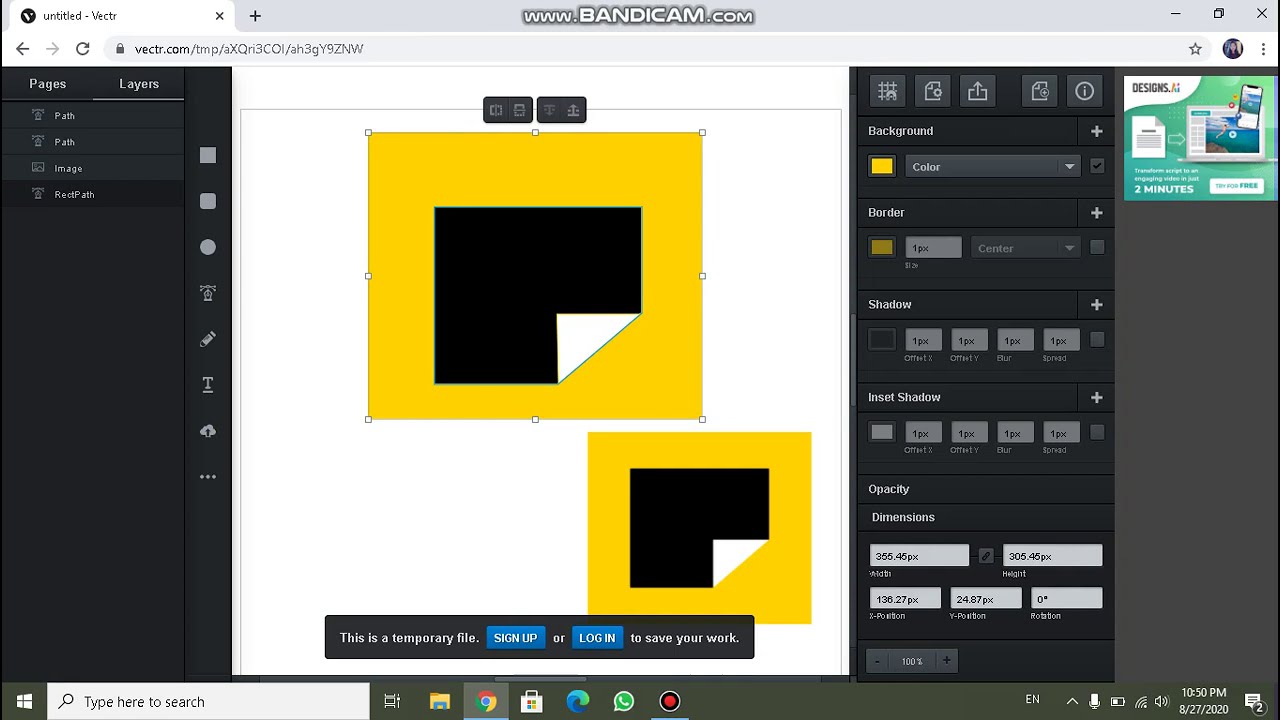Click the export share icon
This screenshot has height=720, width=1280.
coord(978,91)
